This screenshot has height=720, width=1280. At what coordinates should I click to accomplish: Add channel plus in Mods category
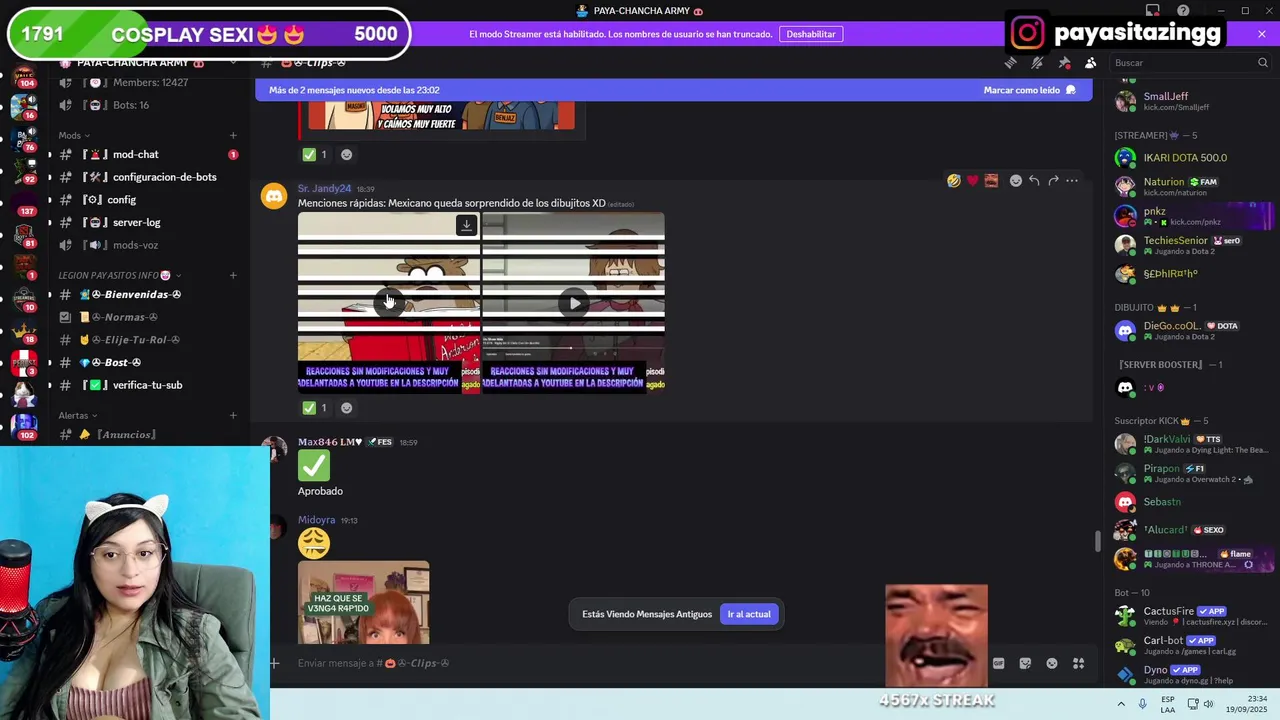tap(233, 135)
